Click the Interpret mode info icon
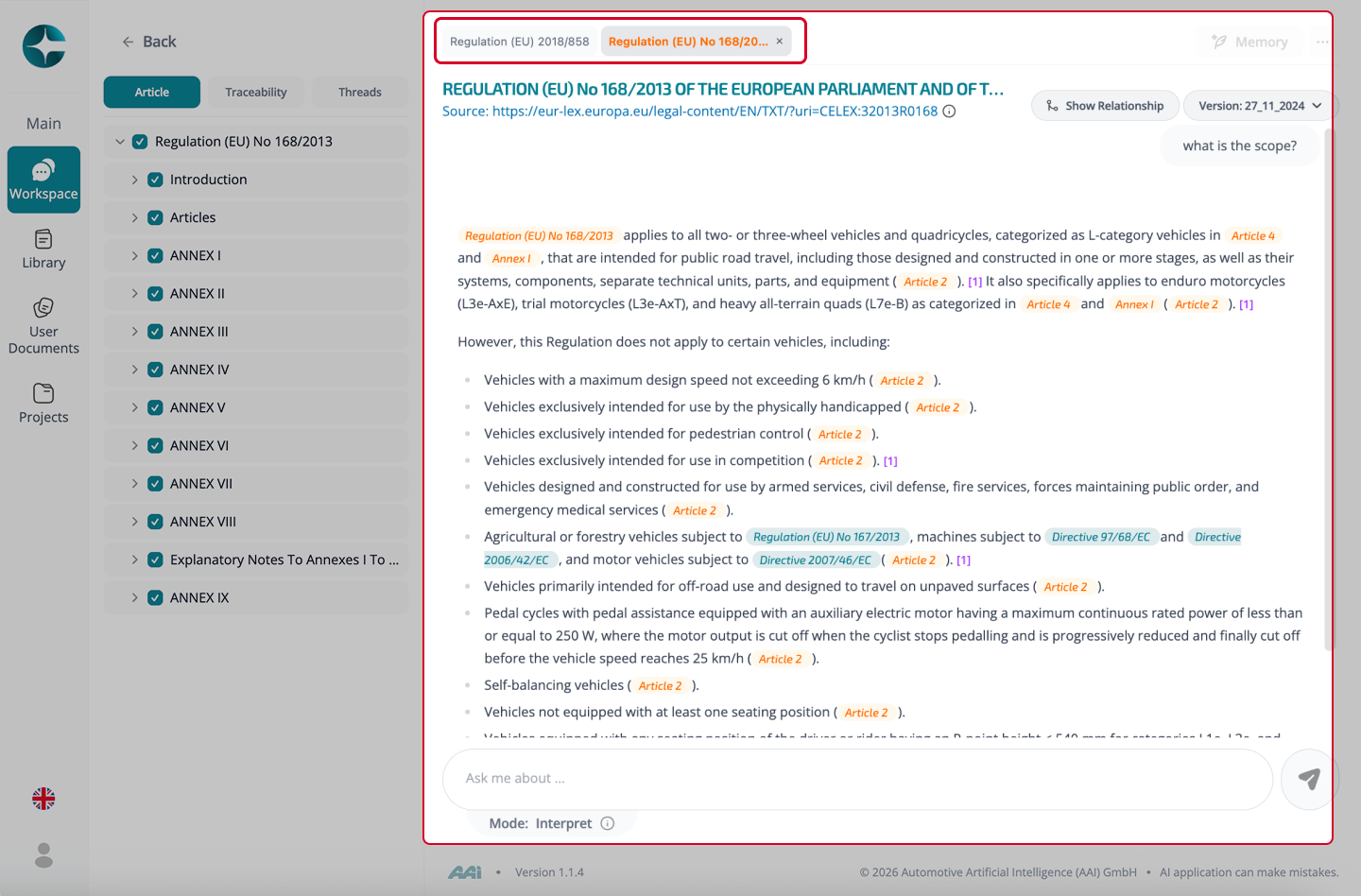 [x=608, y=823]
